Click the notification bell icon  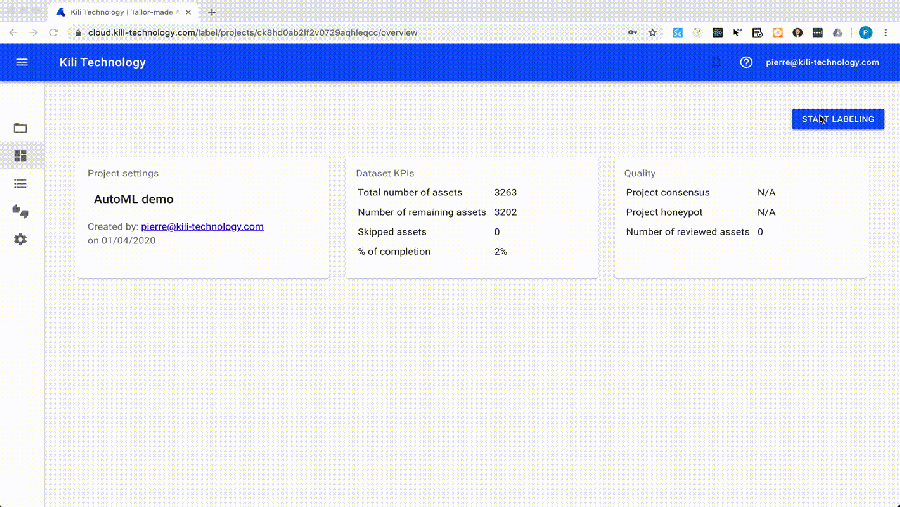tap(716, 63)
